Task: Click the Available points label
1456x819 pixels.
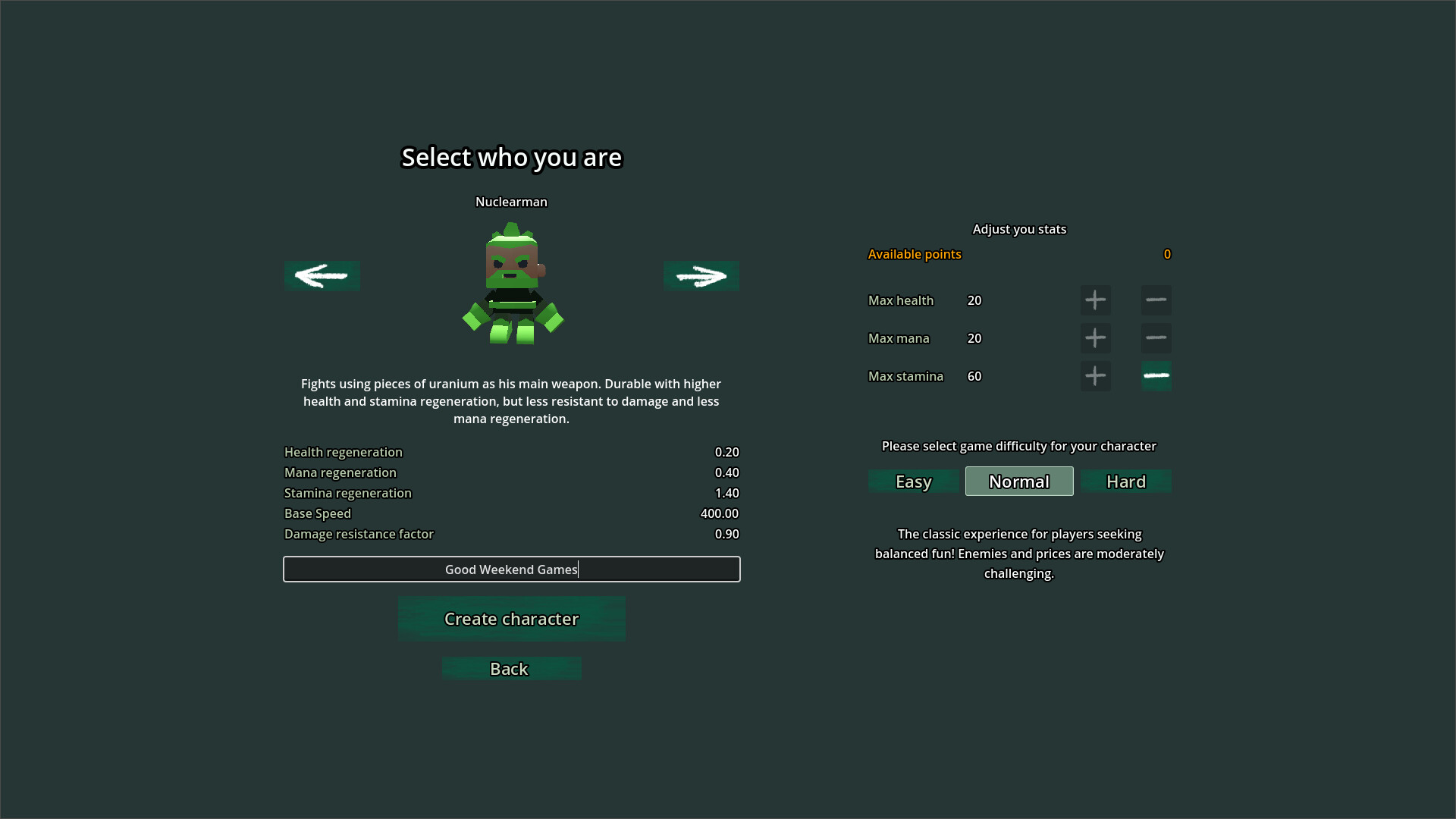Action: pos(914,254)
